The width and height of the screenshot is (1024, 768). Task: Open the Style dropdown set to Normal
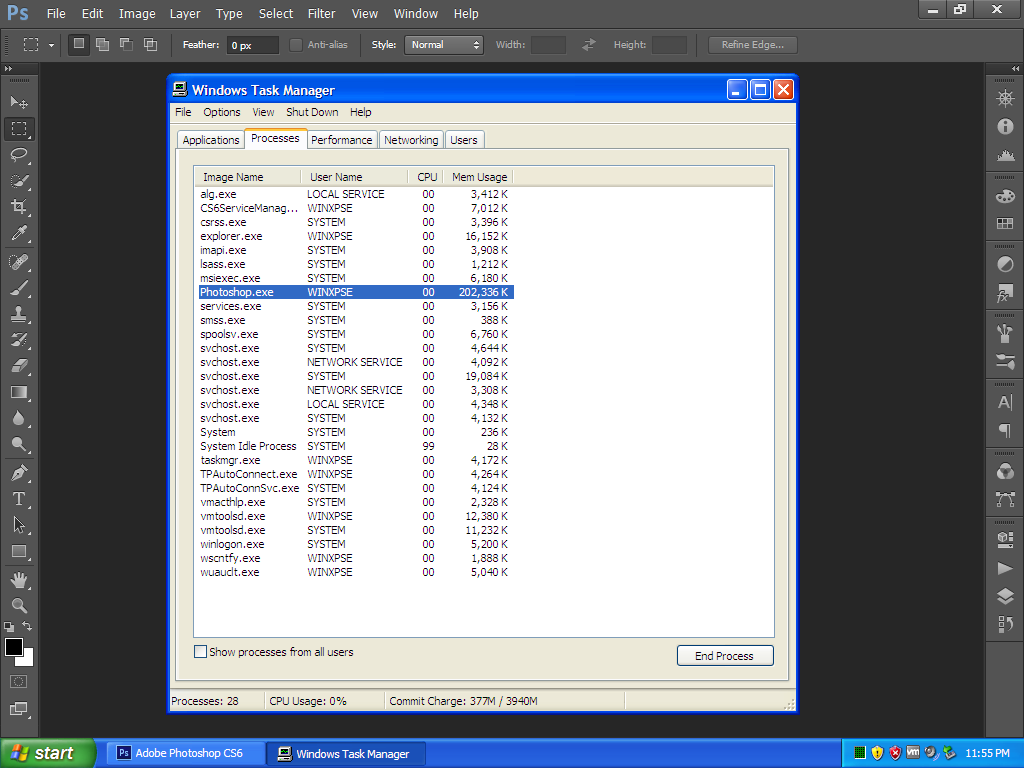pos(443,45)
